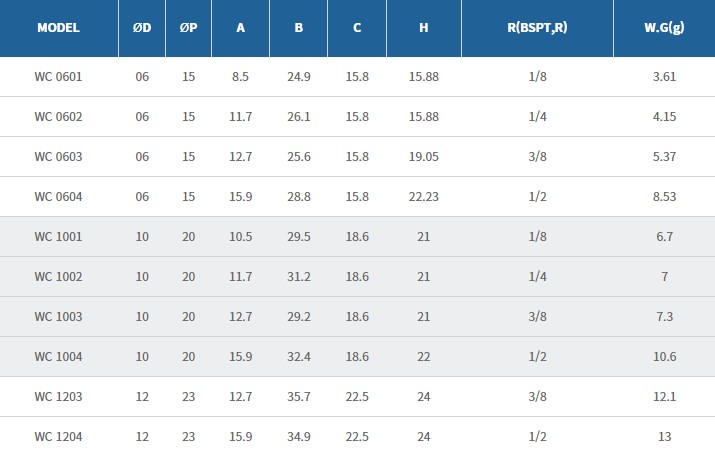Click the MODEL column header
The width and height of the screenshot is (715, 453).
tap(58, 28)
